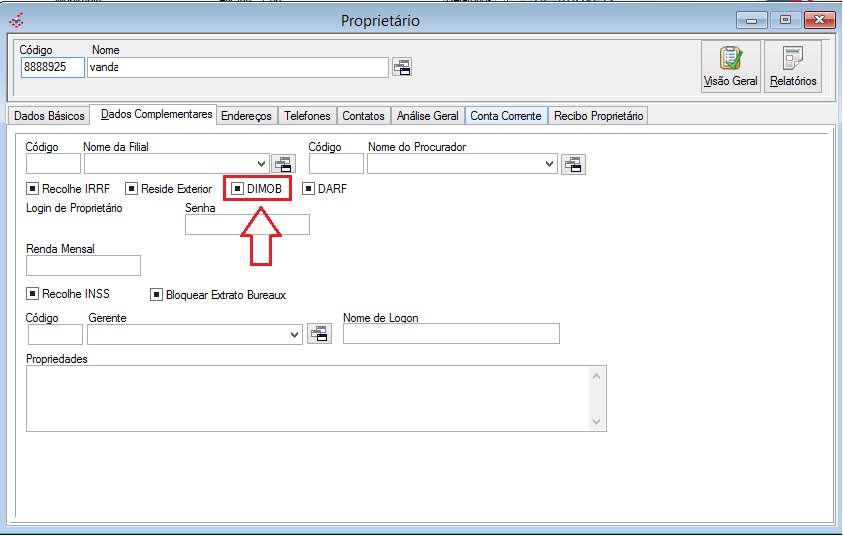The height and width of the screenshot is (536, 843).
Task: Click Propriedades scrollbar down arrow
Action: 596,421
